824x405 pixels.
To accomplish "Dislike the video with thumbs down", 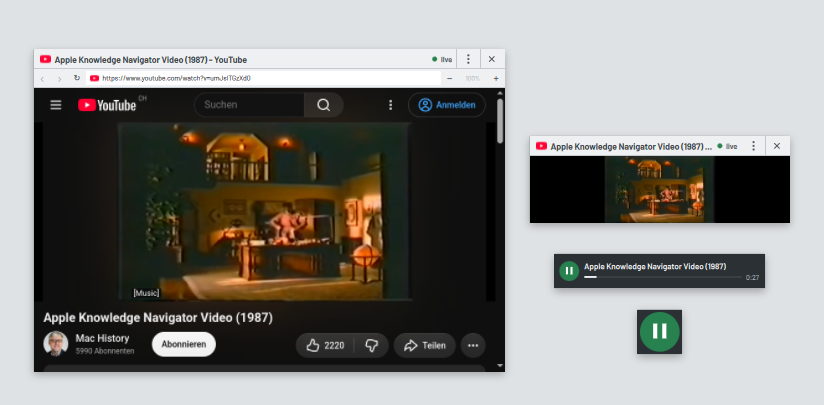I will [372, 346].
